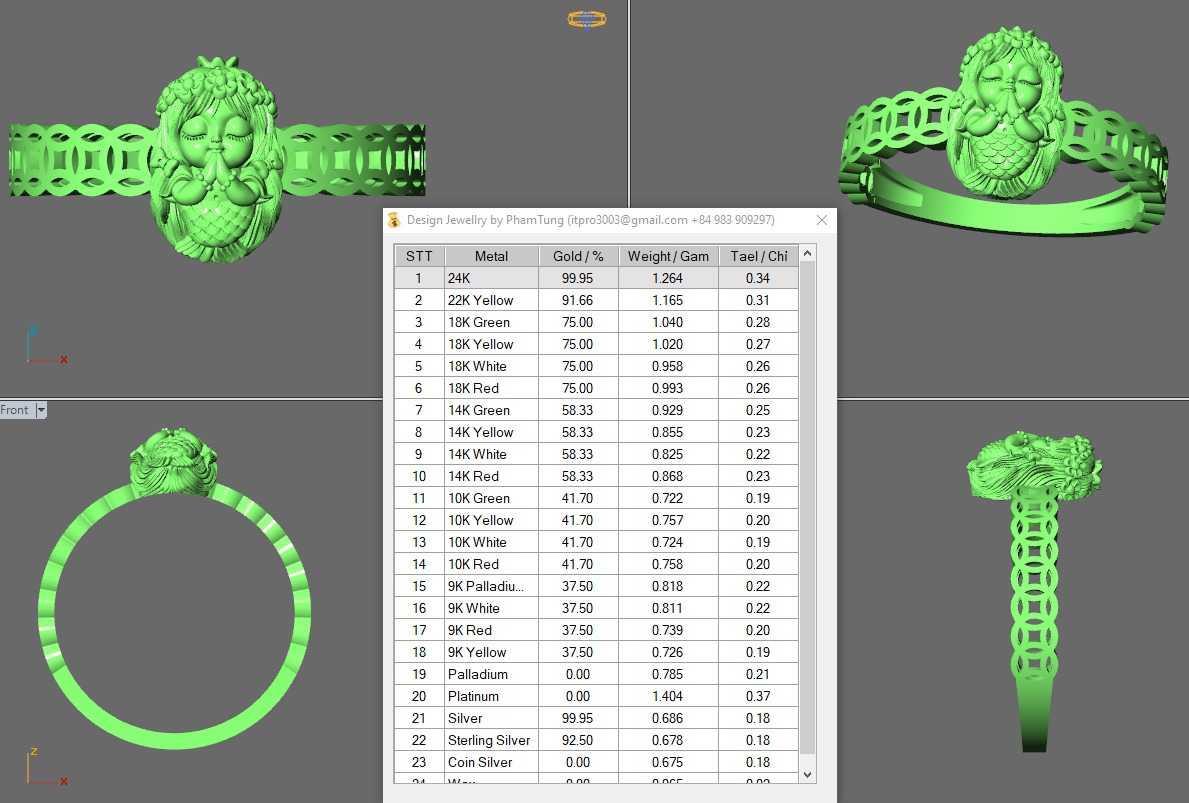
Task: Sort by Tael / Chi column header
Action: click(758, 256)
